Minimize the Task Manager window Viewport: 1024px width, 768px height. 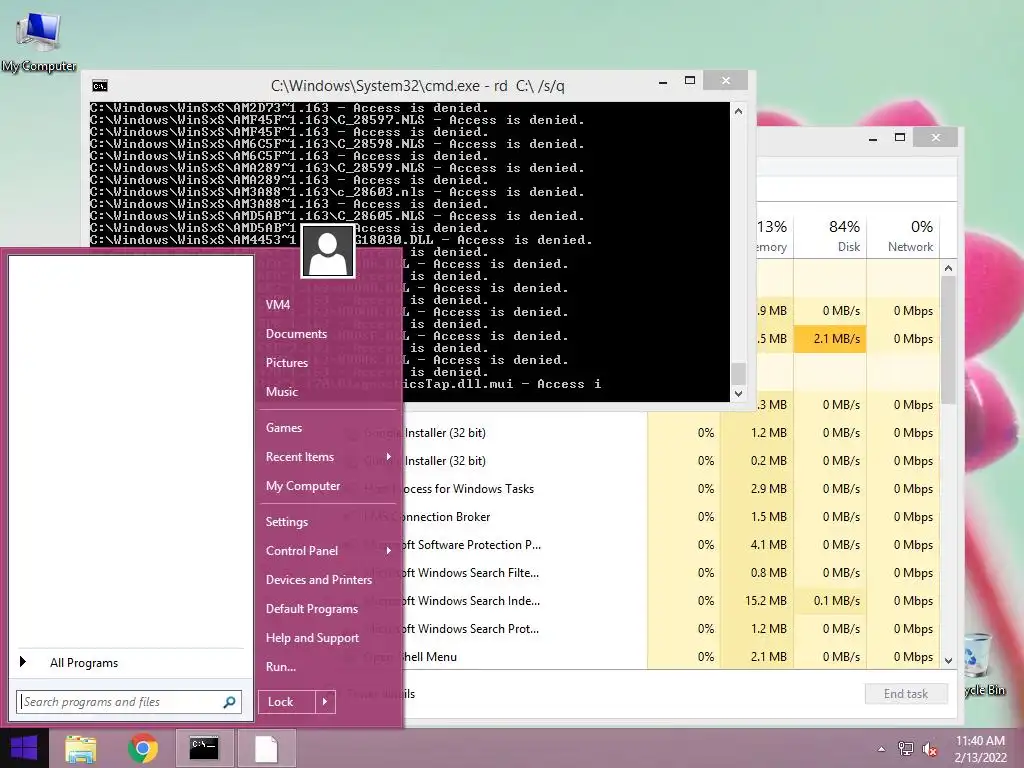pyautogui.click(x=873, y=138)
